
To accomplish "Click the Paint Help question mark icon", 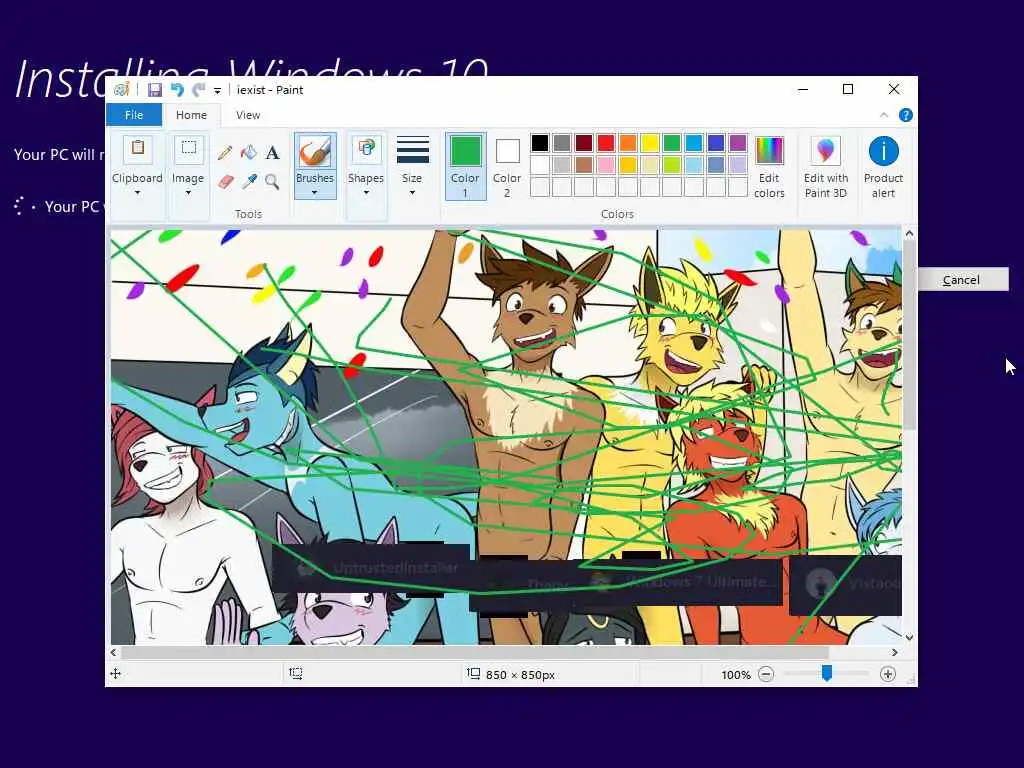I will pos(905,115).
